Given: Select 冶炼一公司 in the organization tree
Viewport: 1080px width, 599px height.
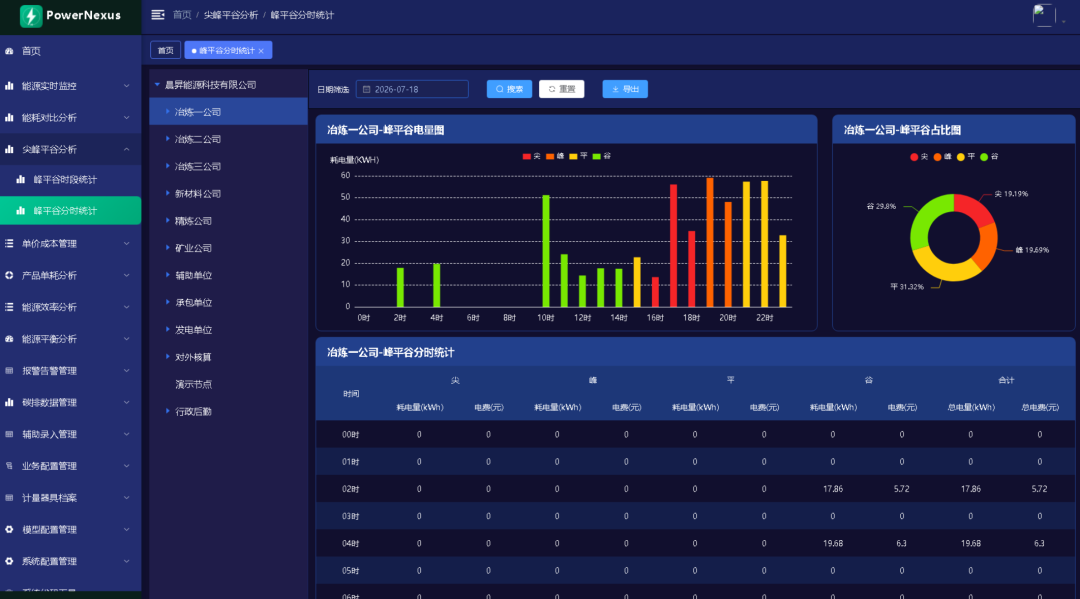Looking at the screenshot, I should click(x=228, y=112).
